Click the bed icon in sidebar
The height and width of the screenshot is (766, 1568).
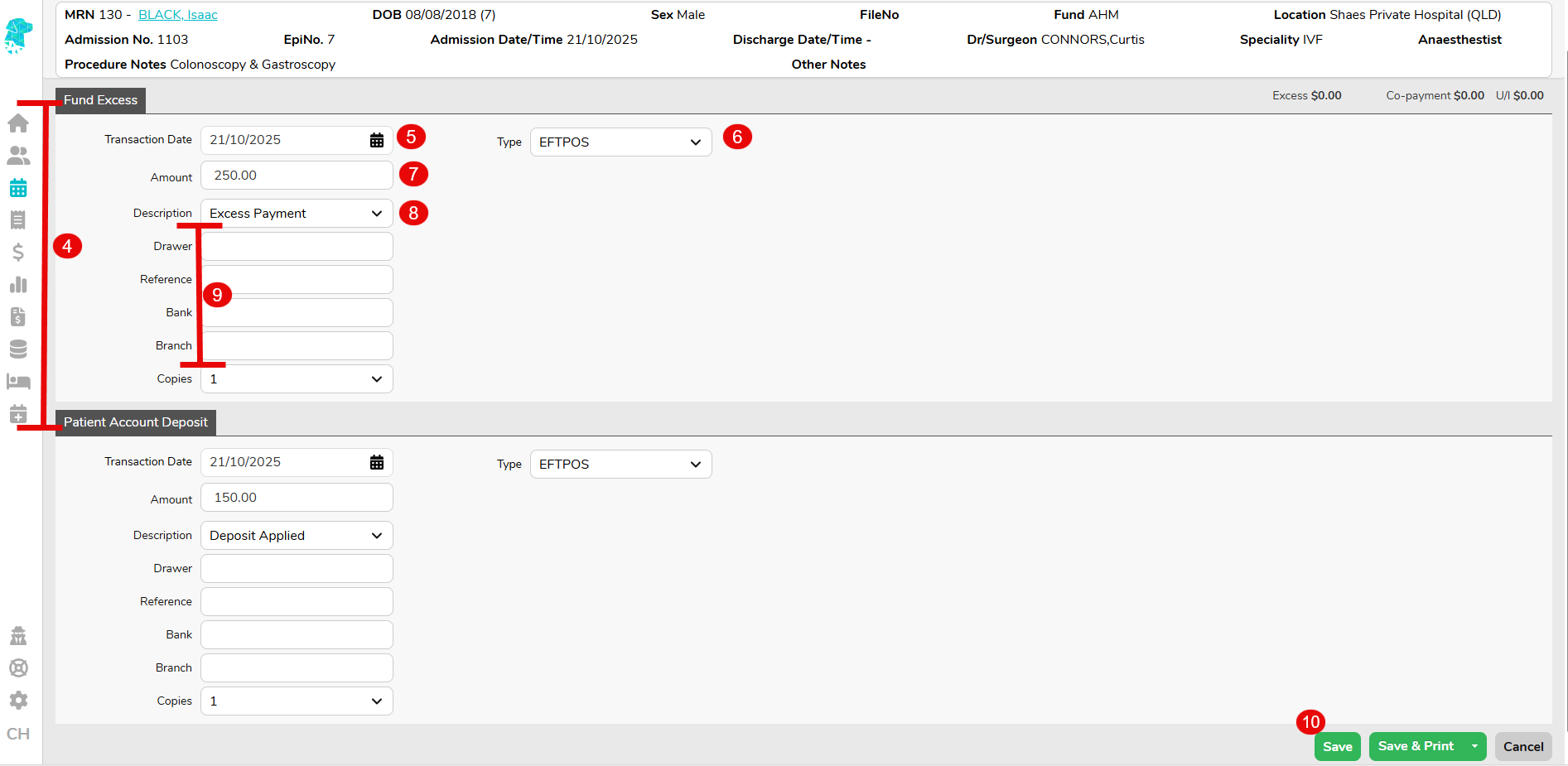point(18,382)
